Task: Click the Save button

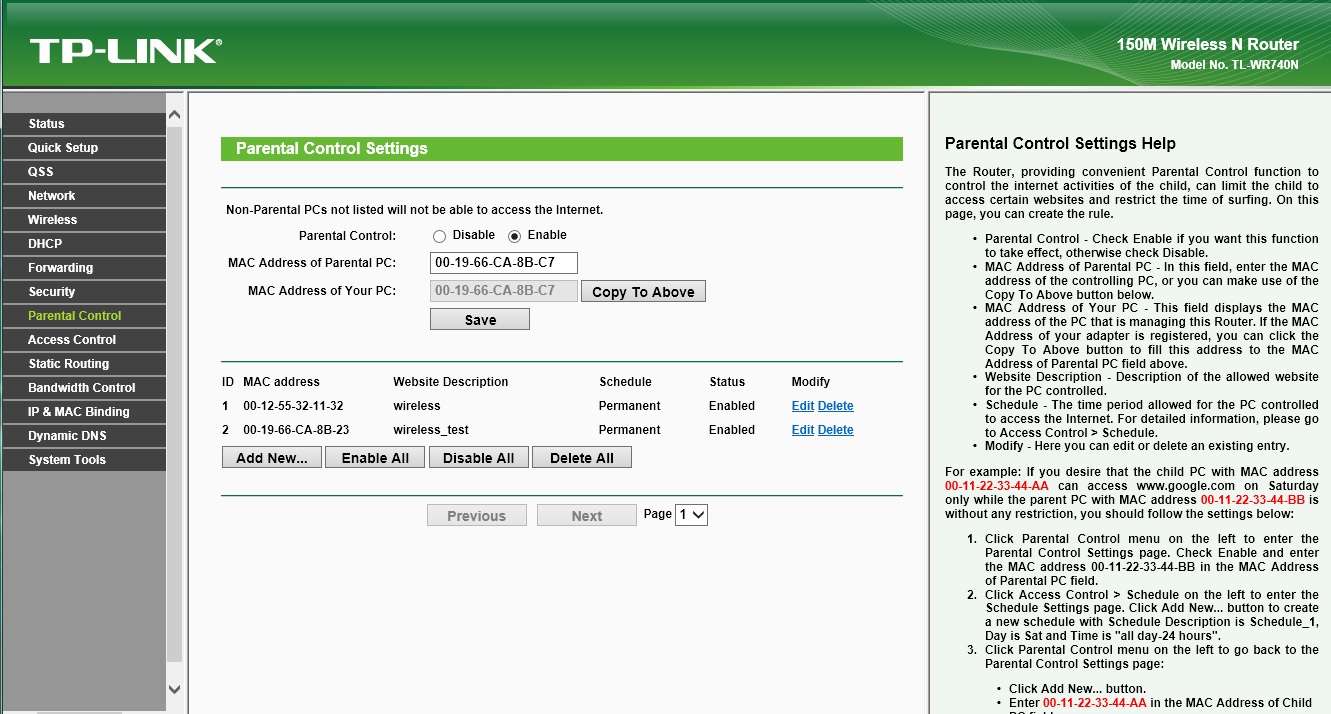Action: (480, 320)
